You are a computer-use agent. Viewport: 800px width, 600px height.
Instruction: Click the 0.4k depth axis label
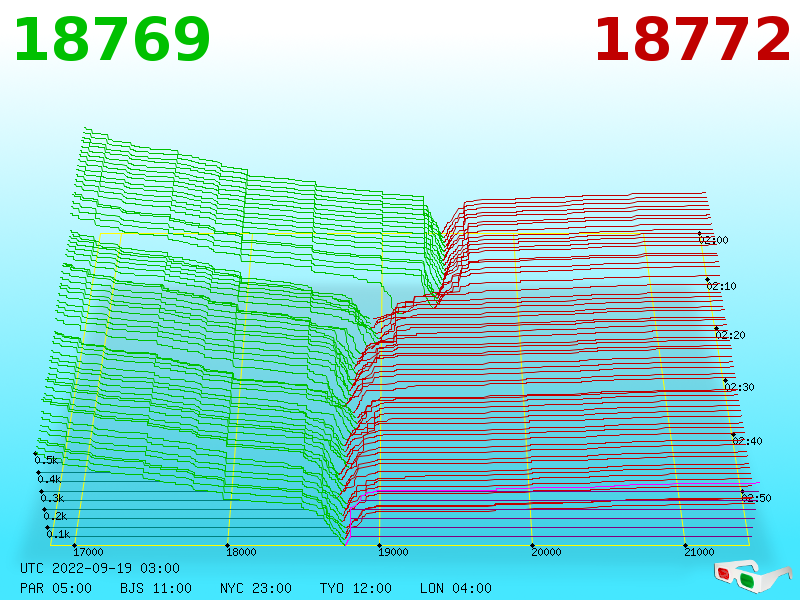(x=49, y=480)
